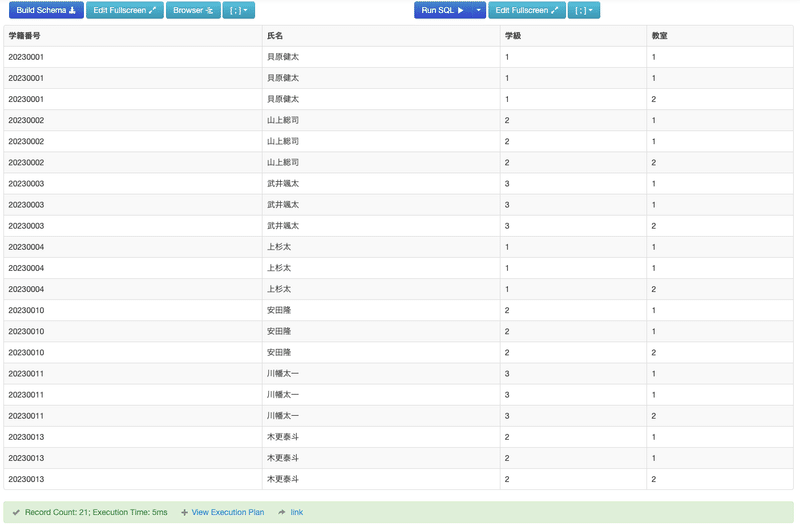Select 上杉太 in the row with 教室 2
This screenshot has width=800, height=524.
click(279, 289)
